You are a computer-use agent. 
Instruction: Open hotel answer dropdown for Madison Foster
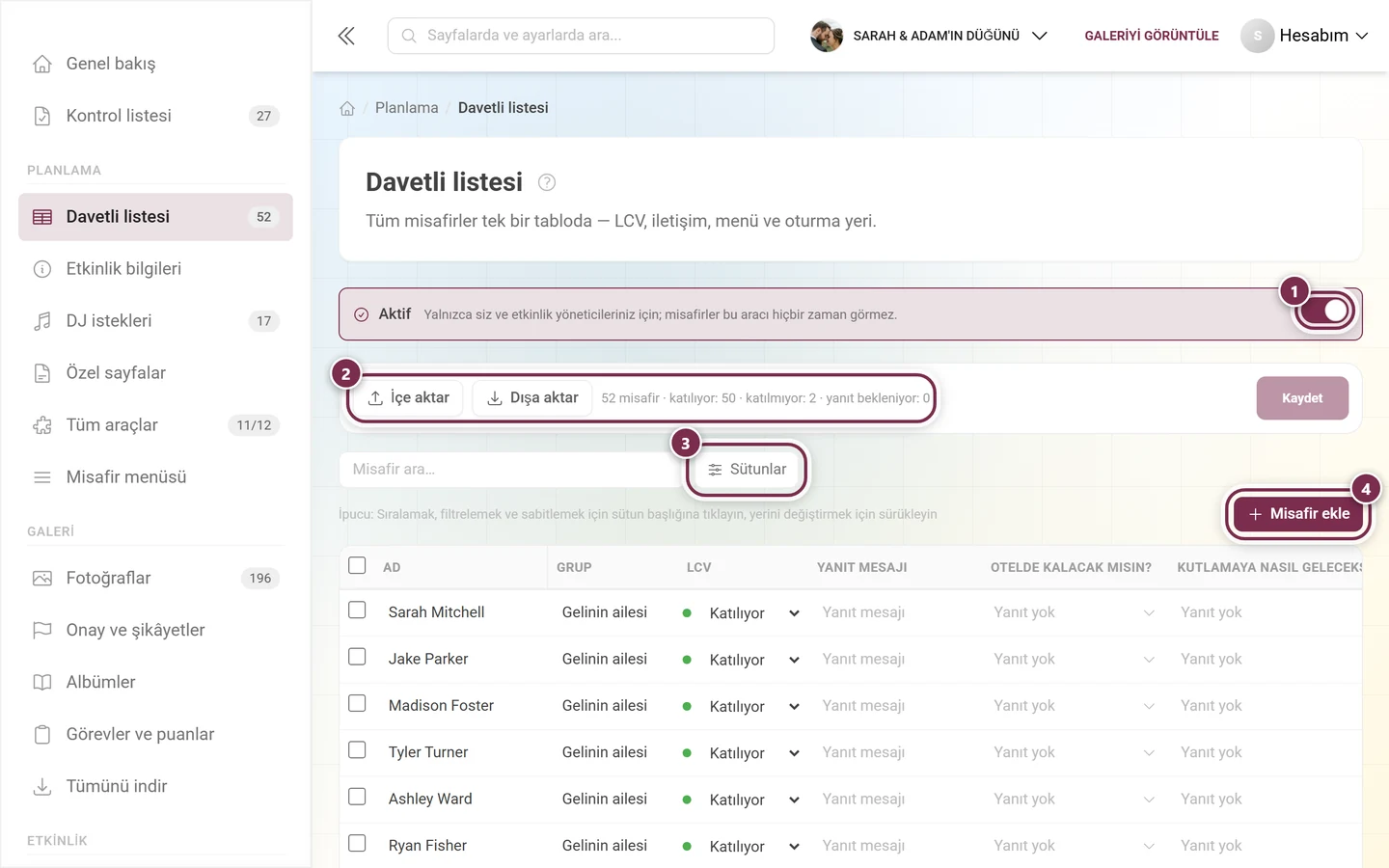pyautogui.click(x=1073, y=706)
